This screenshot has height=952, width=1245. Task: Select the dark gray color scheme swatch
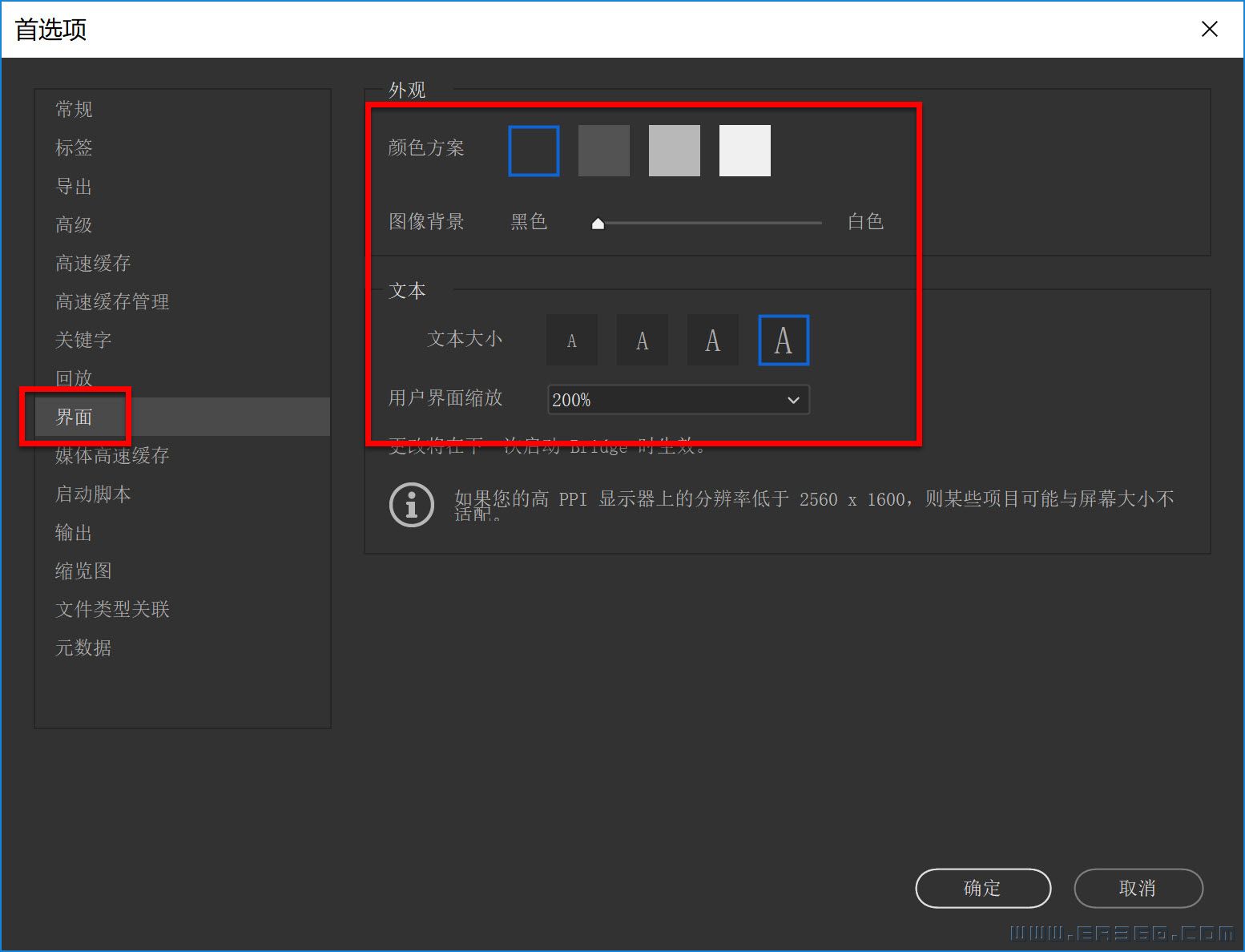click(x=603, y=150)
